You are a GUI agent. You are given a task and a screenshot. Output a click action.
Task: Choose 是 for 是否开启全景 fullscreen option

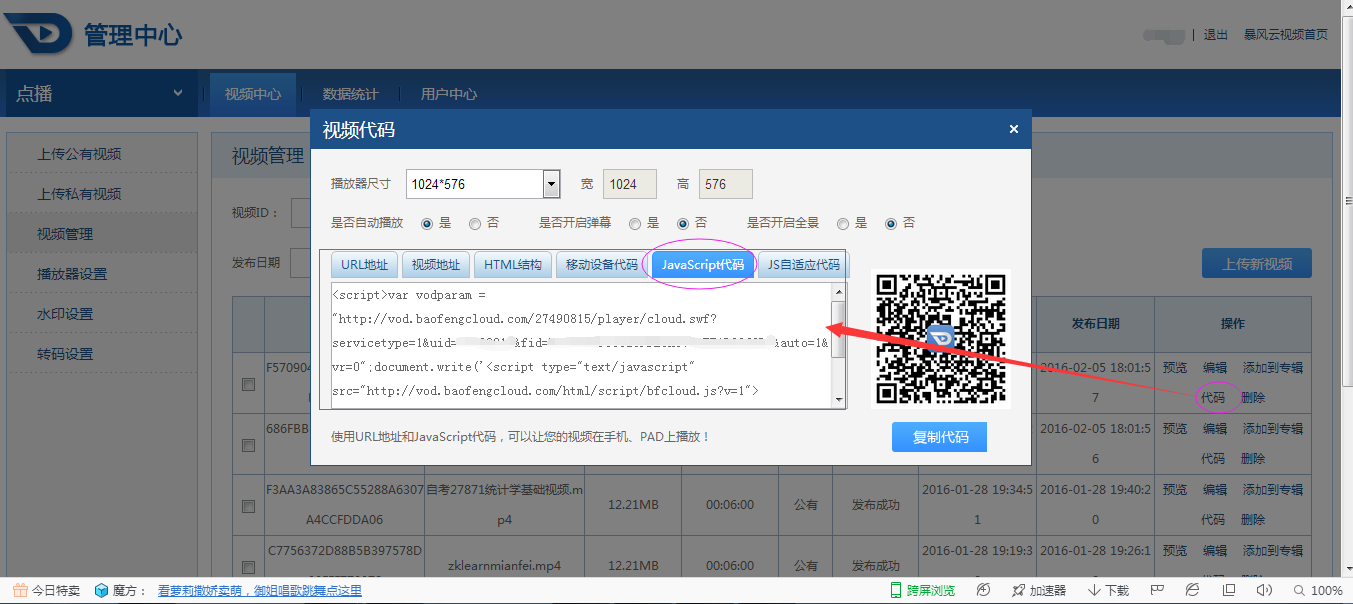[843, 223]
